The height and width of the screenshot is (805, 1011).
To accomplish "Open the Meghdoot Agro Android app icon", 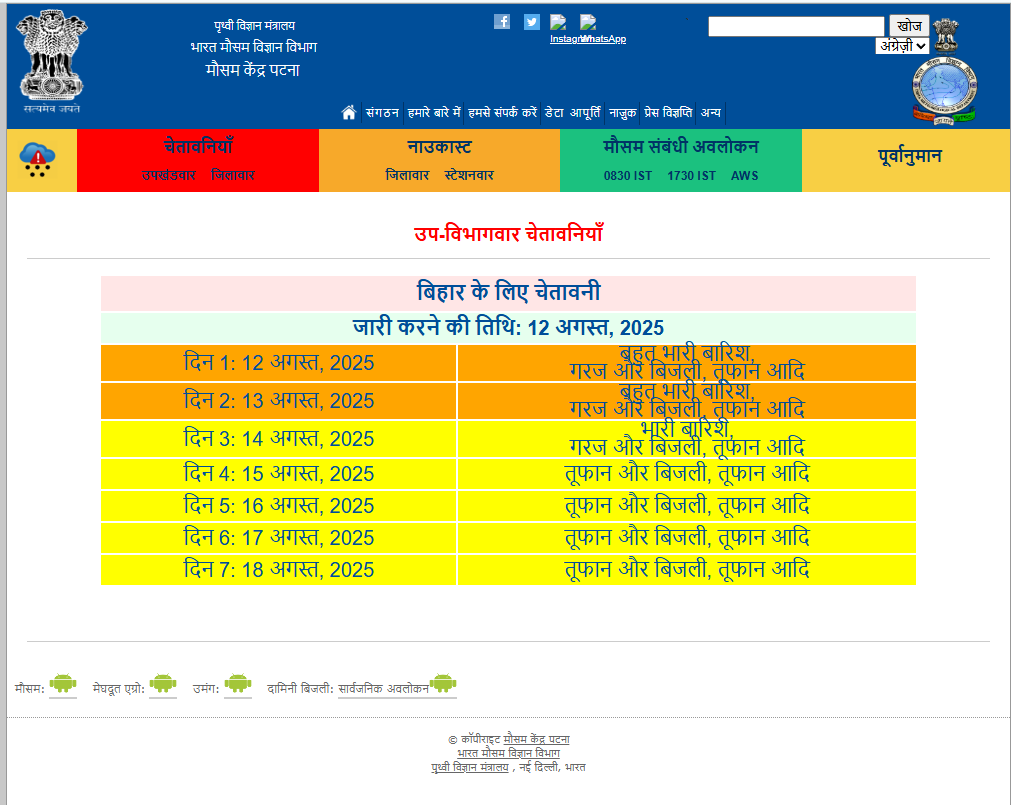I will 163,685.
